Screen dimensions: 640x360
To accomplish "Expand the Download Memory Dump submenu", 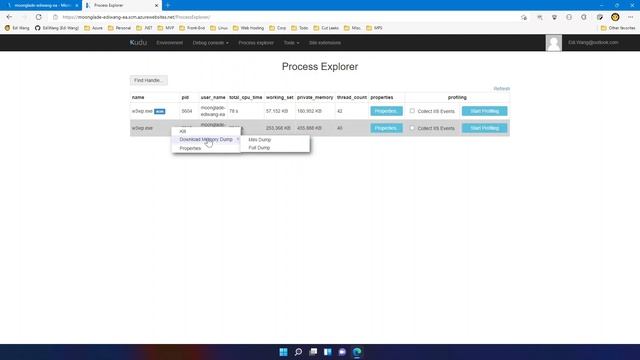I will (206, 140).
